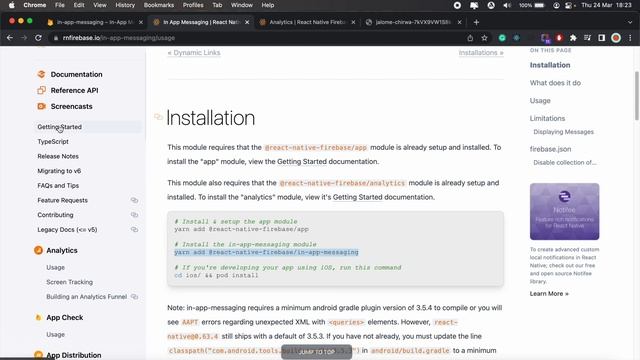This screenshot has height=360, width=640.
Task: Click the Apple menu icon
Action: (11, 5)
